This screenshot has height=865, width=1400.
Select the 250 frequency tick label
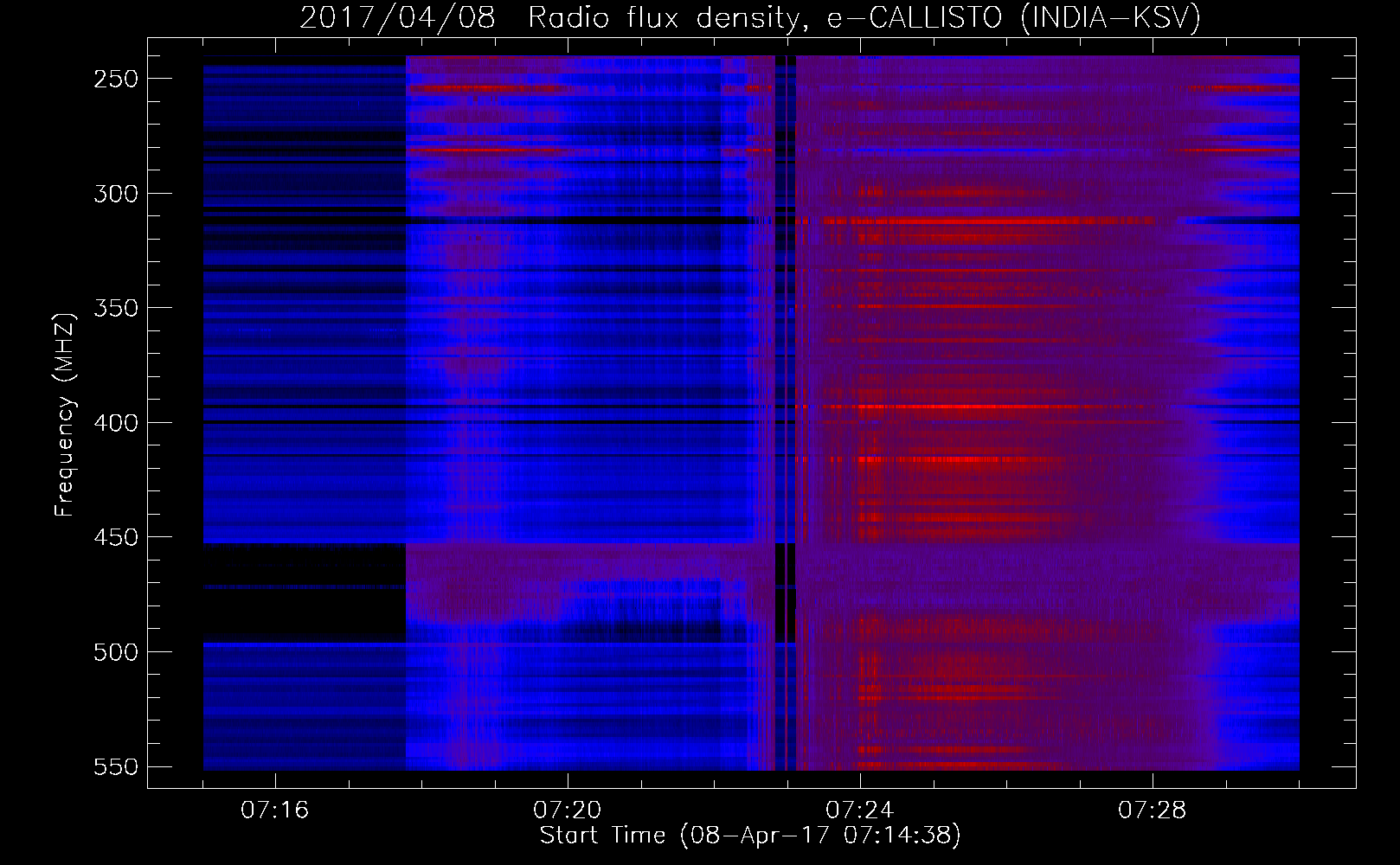tap(116, 79)
